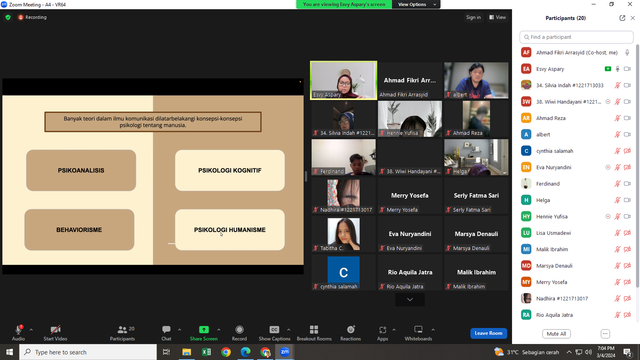Expand Apps options arrow
Viewport: 640px width, 360px height.
point(394,330)
